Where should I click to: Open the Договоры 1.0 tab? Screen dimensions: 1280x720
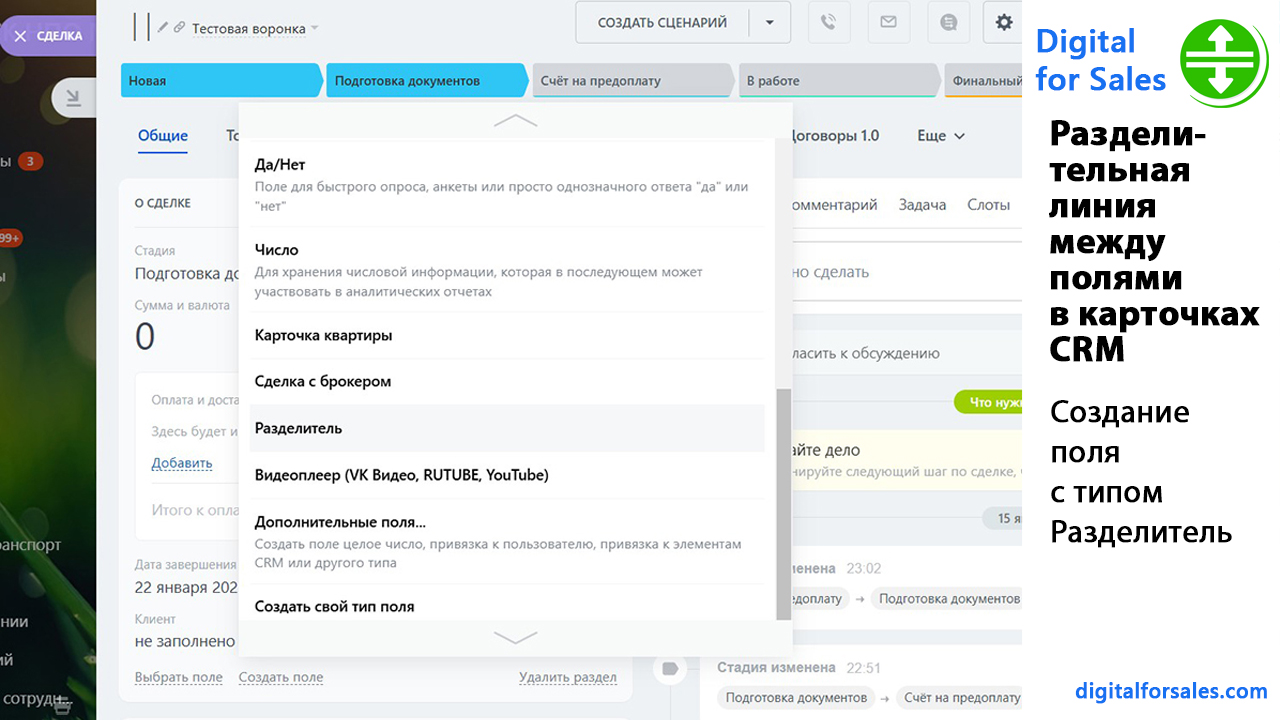point(835,136)
